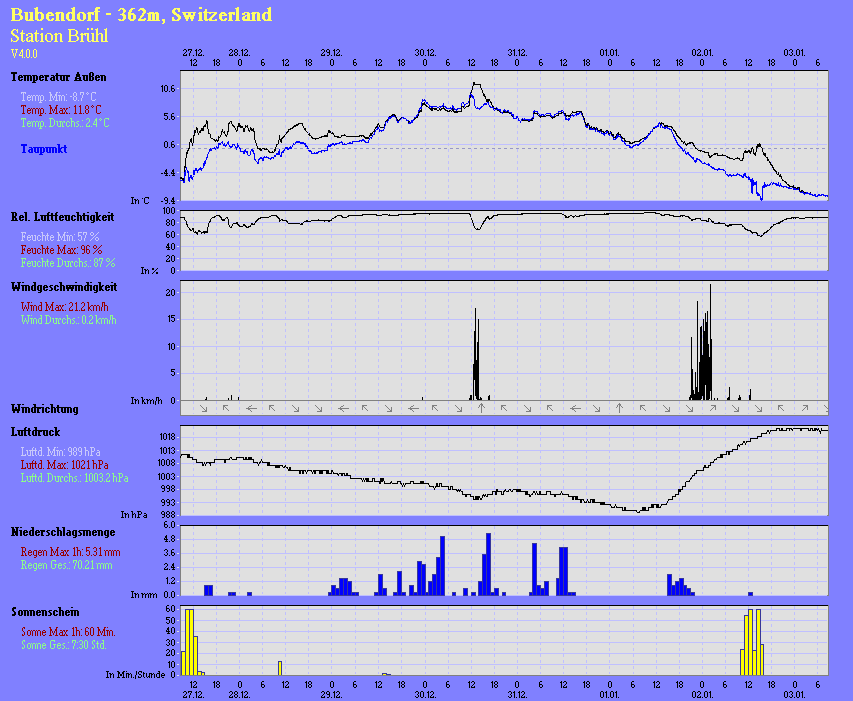This screenshot has height=701, width=853.
Task: Select the '6.0' rainfall axis value
Action: [170, 525]
